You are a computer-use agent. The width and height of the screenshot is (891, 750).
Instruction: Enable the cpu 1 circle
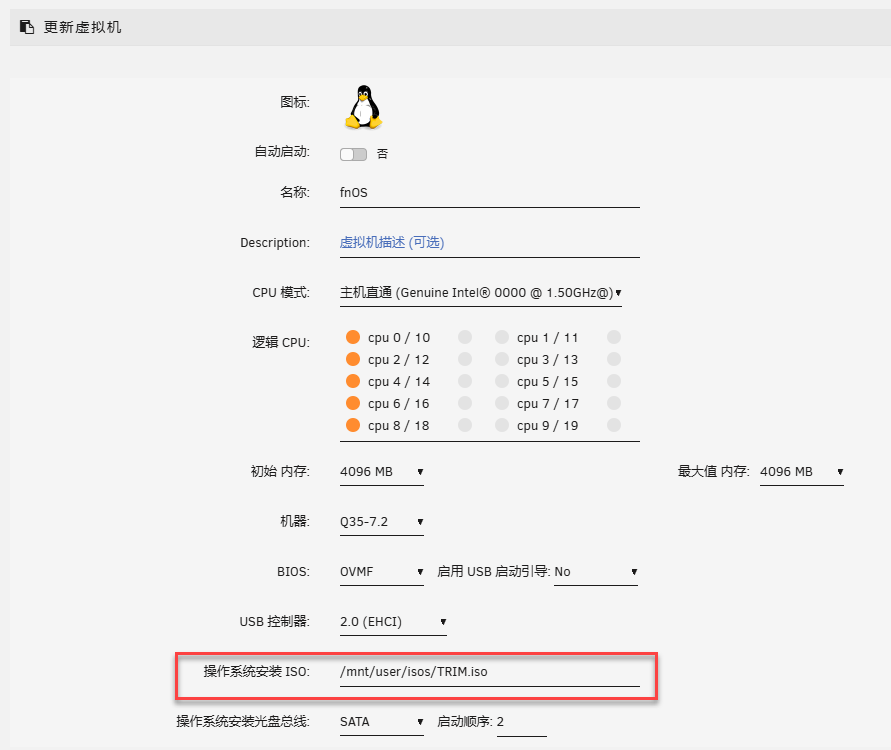click(x=502, y=337)
